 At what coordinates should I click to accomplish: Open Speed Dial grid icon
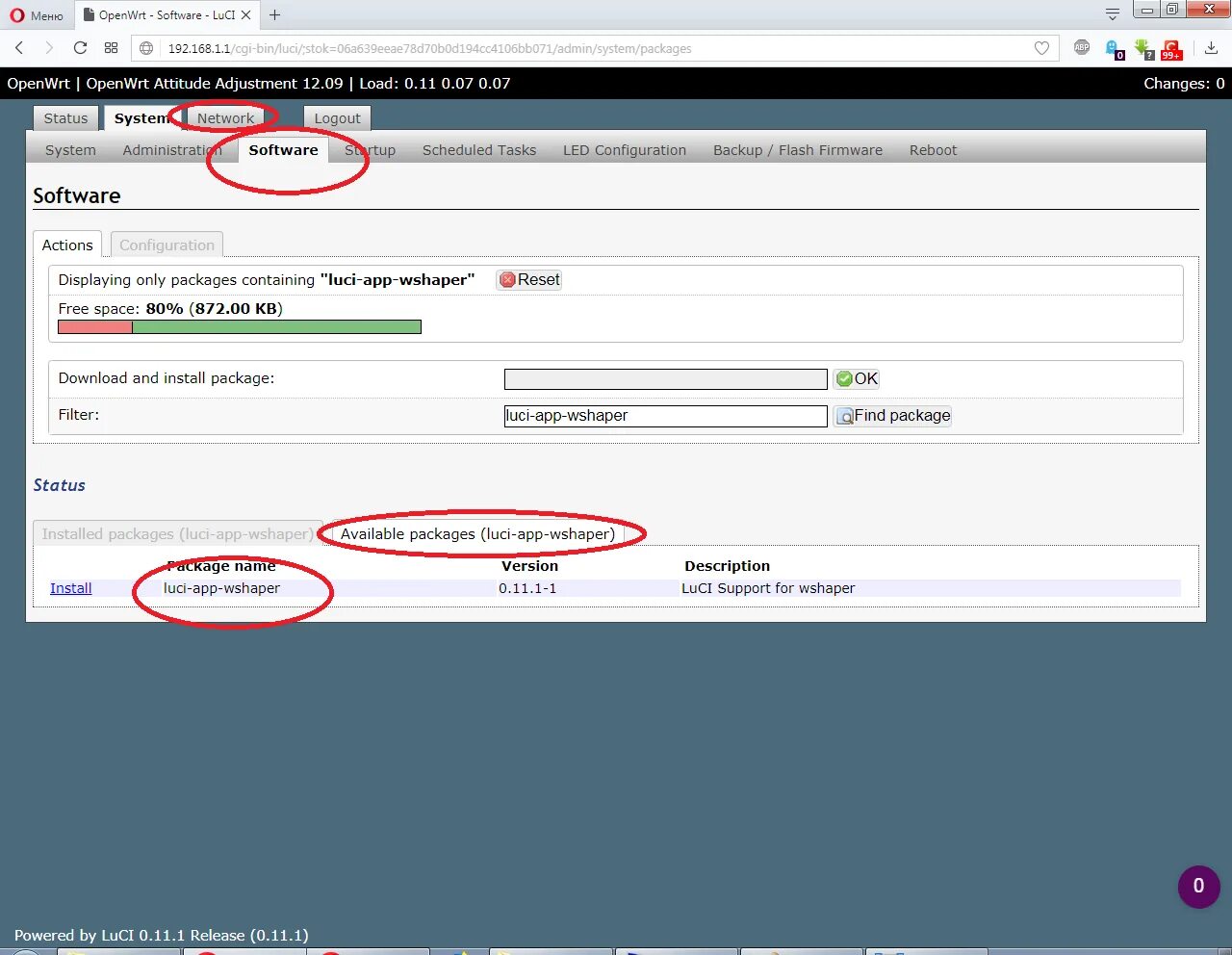click(x=111, y=48)
